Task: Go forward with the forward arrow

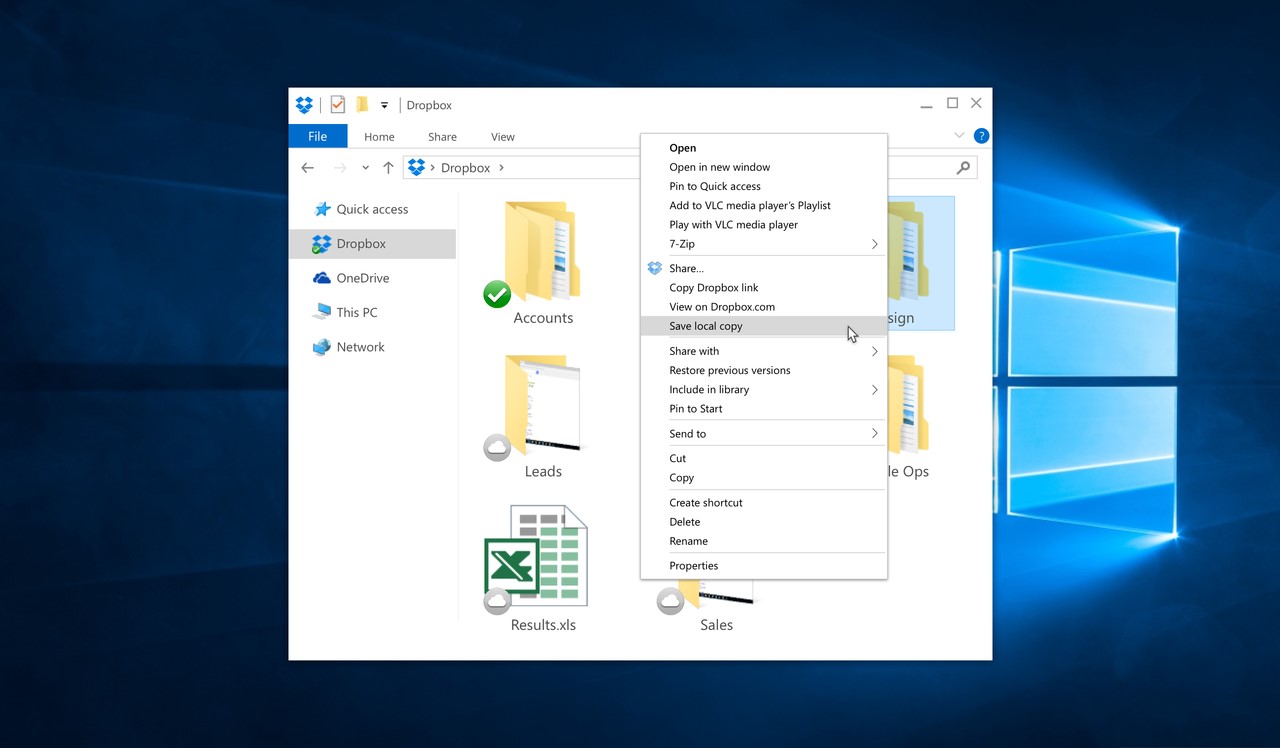Action: pyautogui.click(x=339, y=168)
